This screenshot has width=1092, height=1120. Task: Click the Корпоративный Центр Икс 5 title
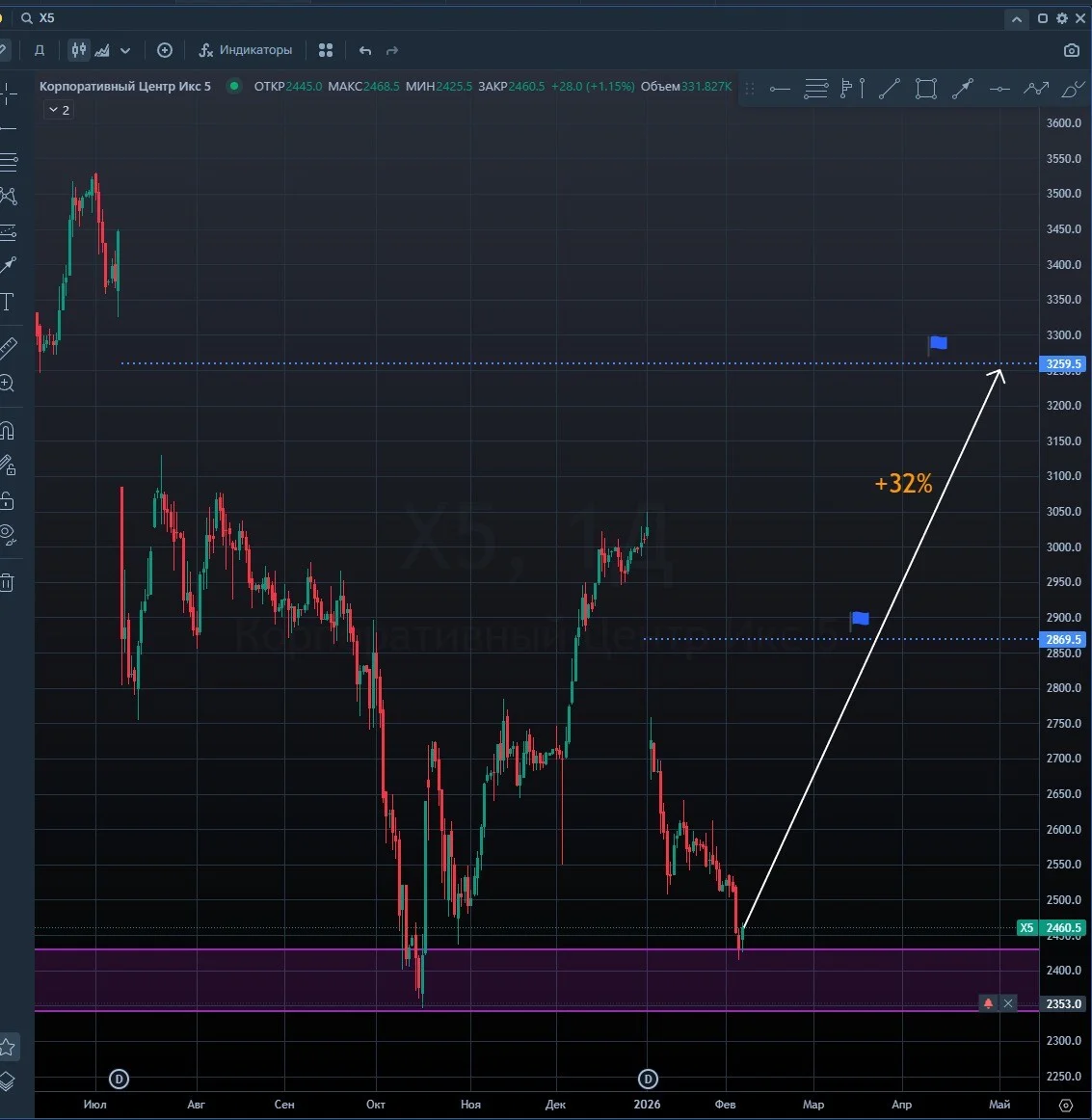tap(125, 87)
